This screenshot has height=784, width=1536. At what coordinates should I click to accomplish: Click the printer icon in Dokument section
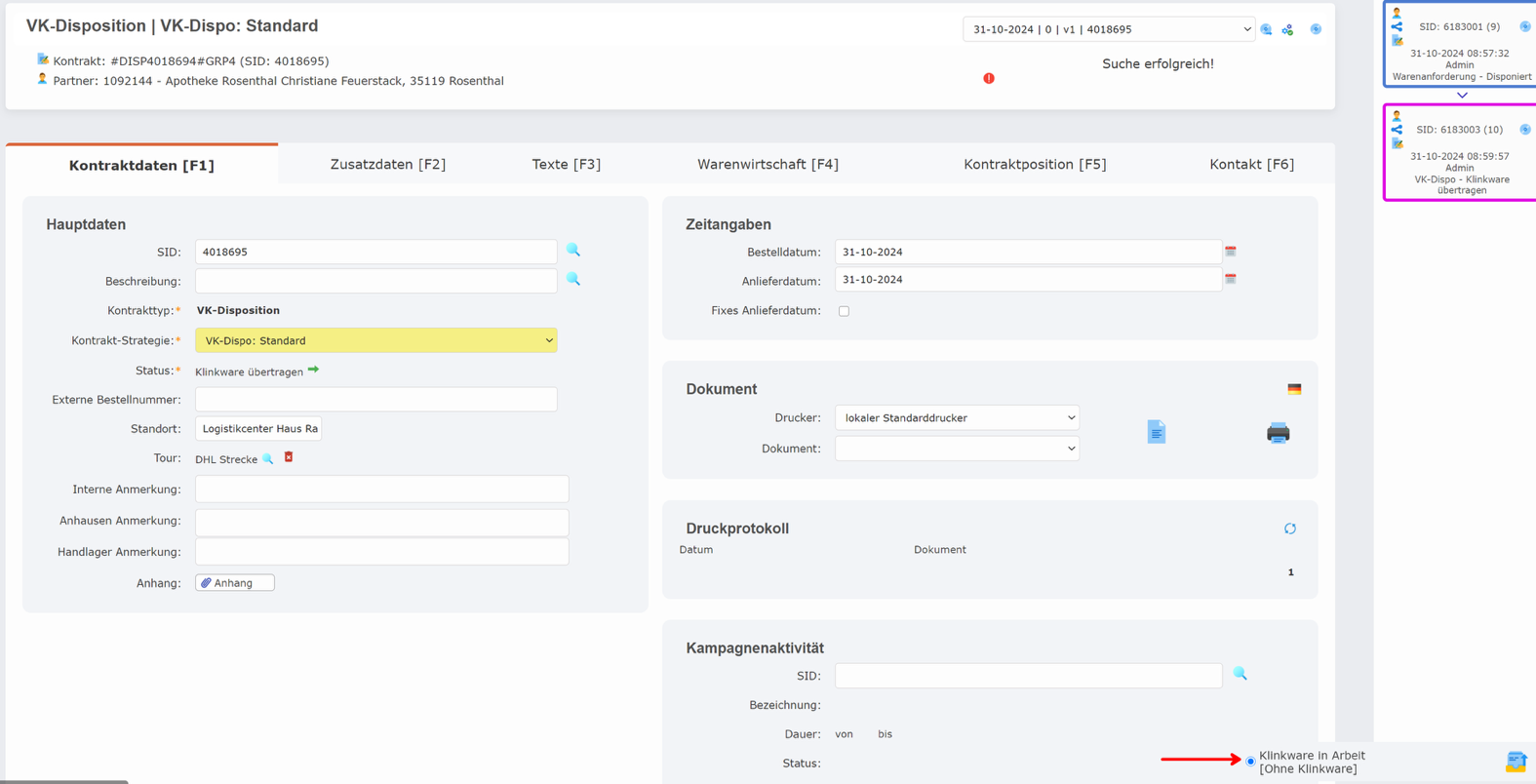1278,433
